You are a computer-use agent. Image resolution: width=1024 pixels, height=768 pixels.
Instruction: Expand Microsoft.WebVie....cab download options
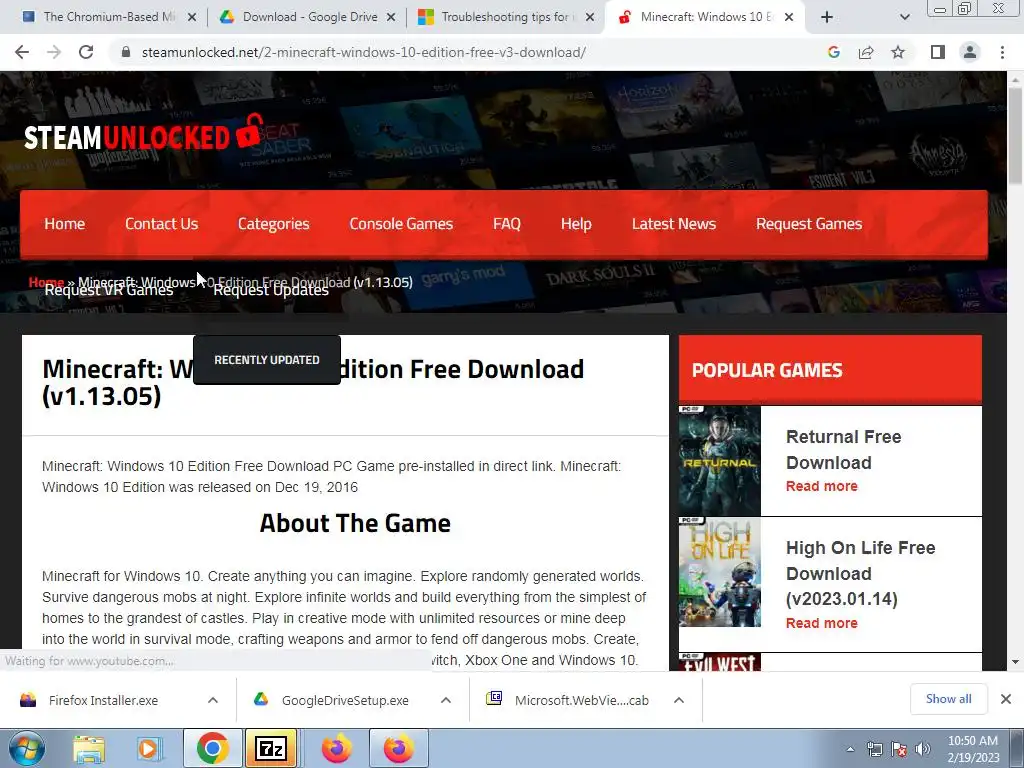(x=679, y=700)
